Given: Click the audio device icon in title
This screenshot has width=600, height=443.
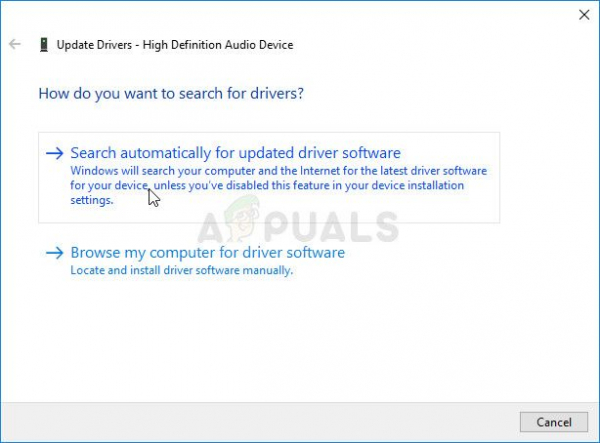Looking at the screenshot, I should tap(44, 45).
